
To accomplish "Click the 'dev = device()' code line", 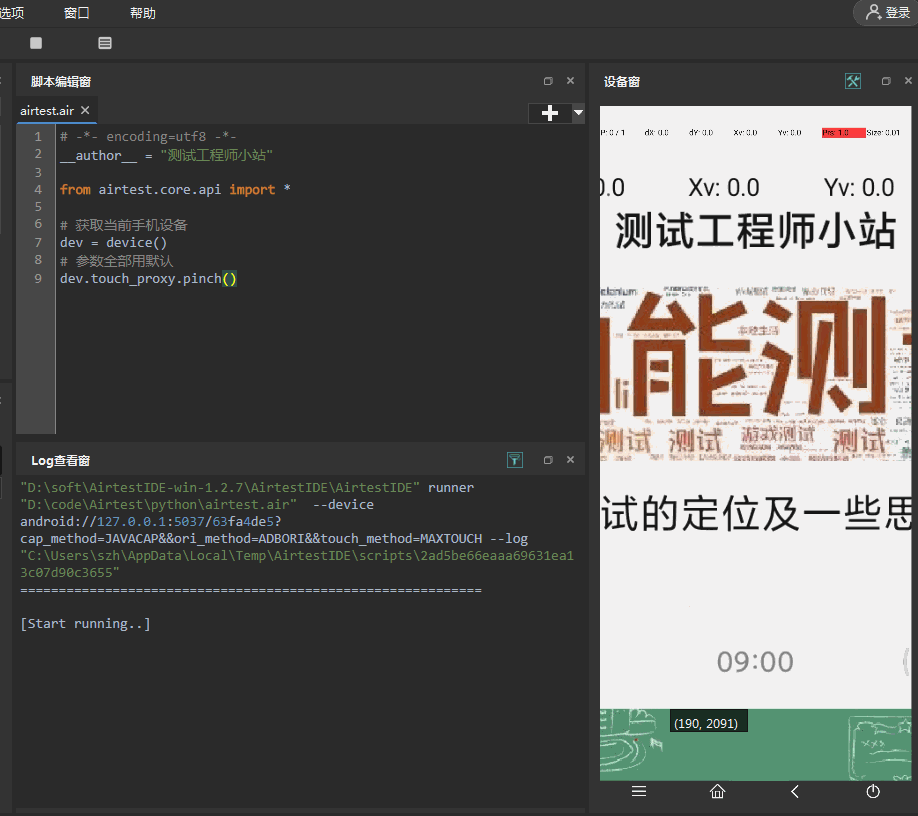I will (x=113, y=242).
